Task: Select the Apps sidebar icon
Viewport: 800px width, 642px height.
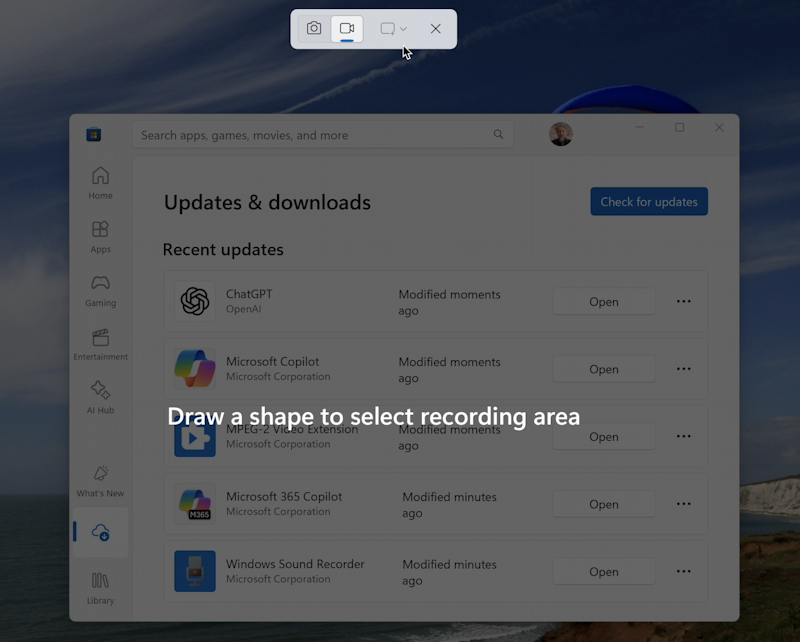Action: (x=100, y=236)
